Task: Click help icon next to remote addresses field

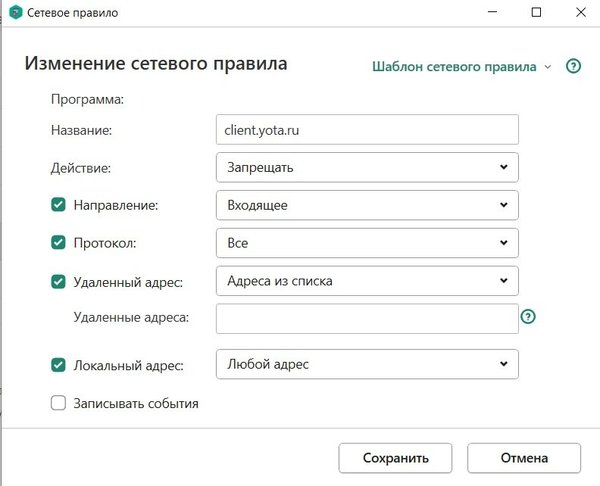Action: (529, 317)
